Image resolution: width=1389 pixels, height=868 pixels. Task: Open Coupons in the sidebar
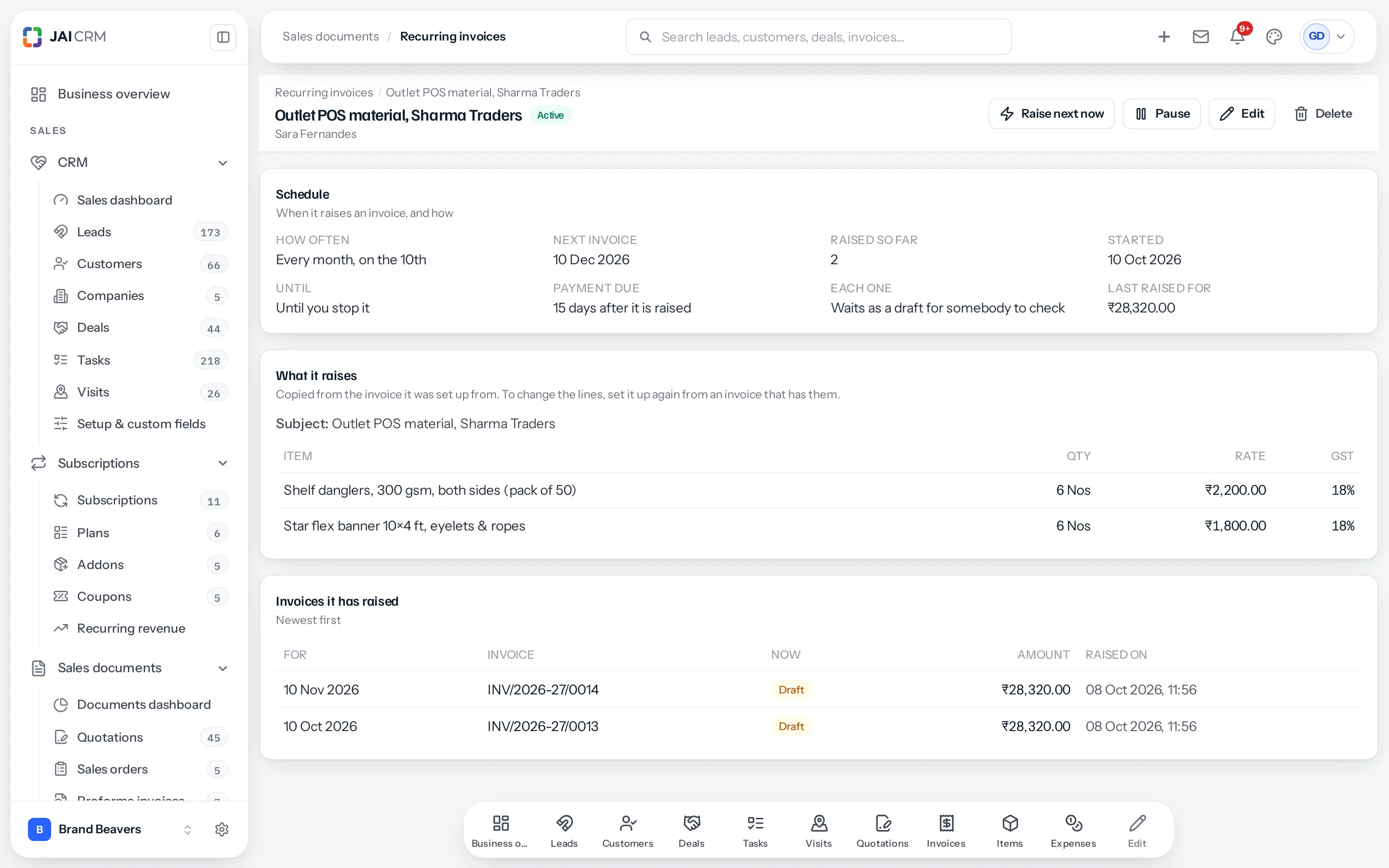click(x=141, y=597)
